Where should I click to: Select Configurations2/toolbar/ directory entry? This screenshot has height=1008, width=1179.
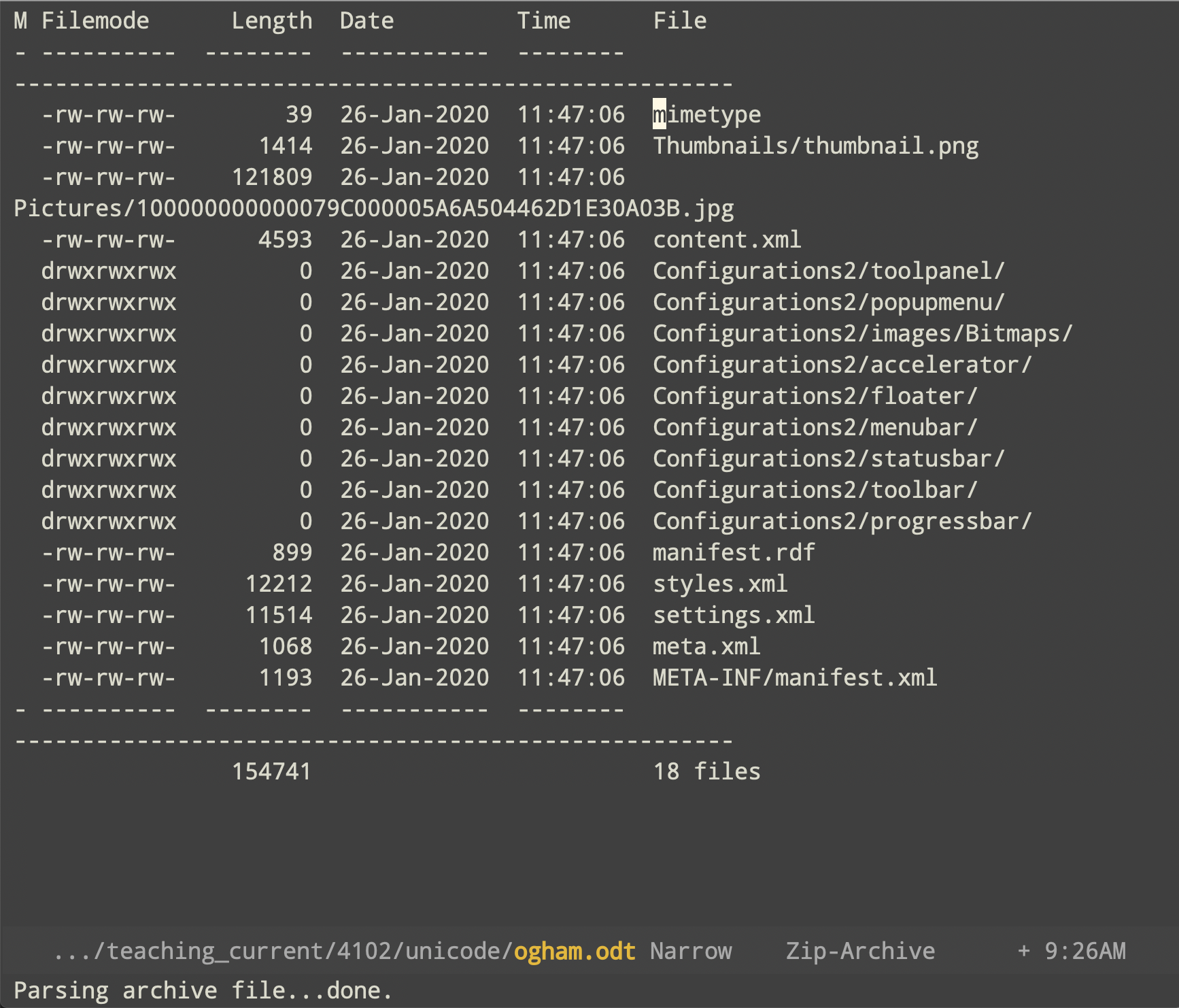(x=815, y=490)
